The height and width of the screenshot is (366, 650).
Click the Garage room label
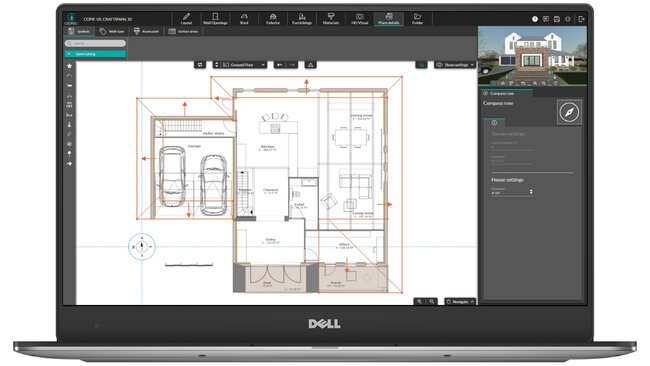tap(194, 146)
